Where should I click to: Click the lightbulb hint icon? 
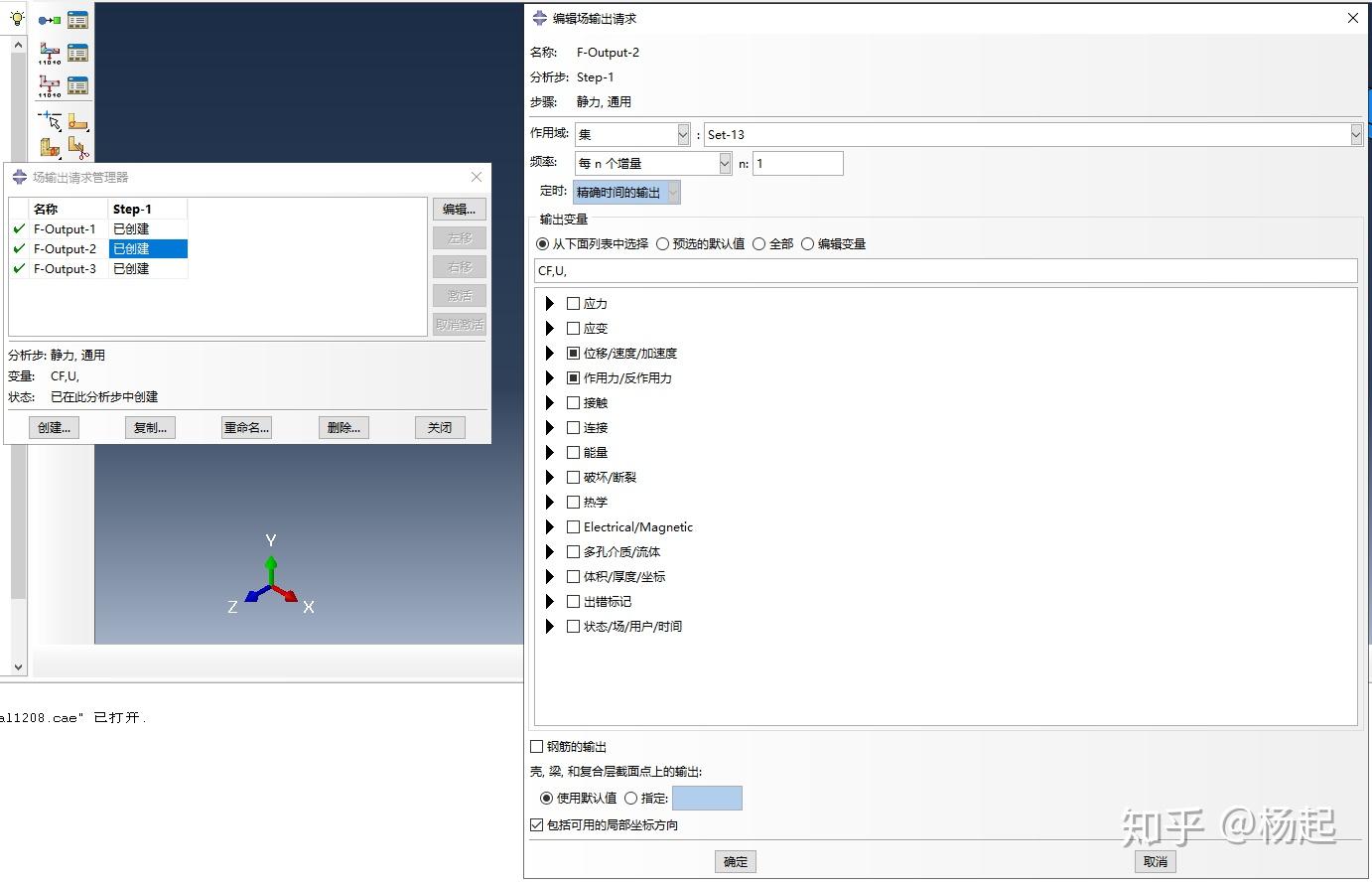click(x=17, y=18)
